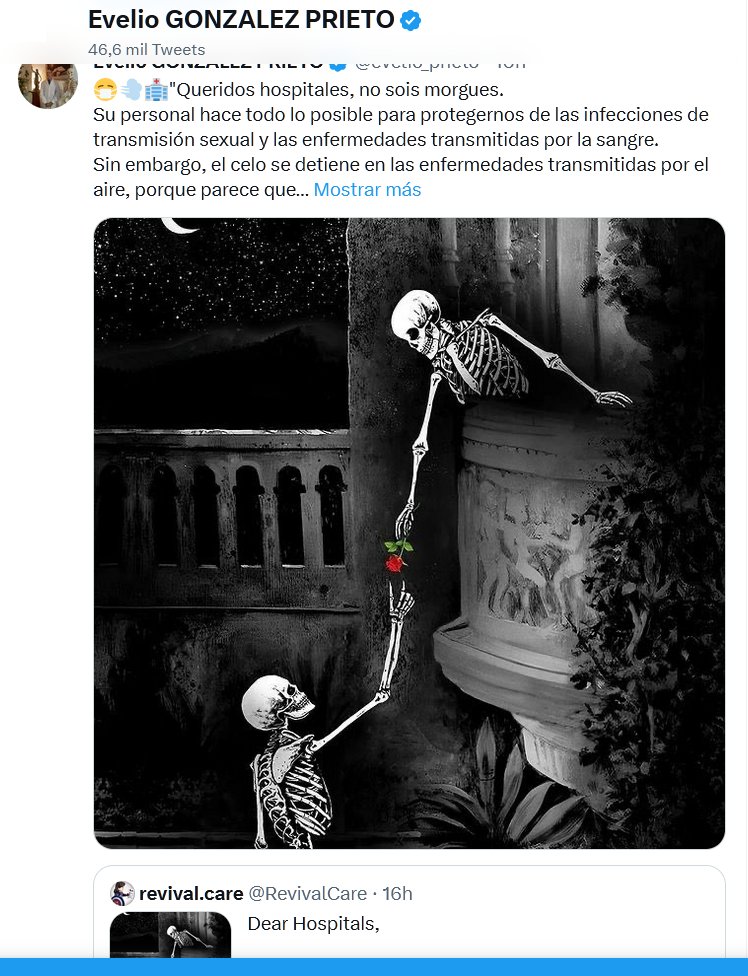Click the @evelio_prieto handle in tweet header
Image resolution: width=748 pixels, height=976 pixels.
click(x=417, y=64)
